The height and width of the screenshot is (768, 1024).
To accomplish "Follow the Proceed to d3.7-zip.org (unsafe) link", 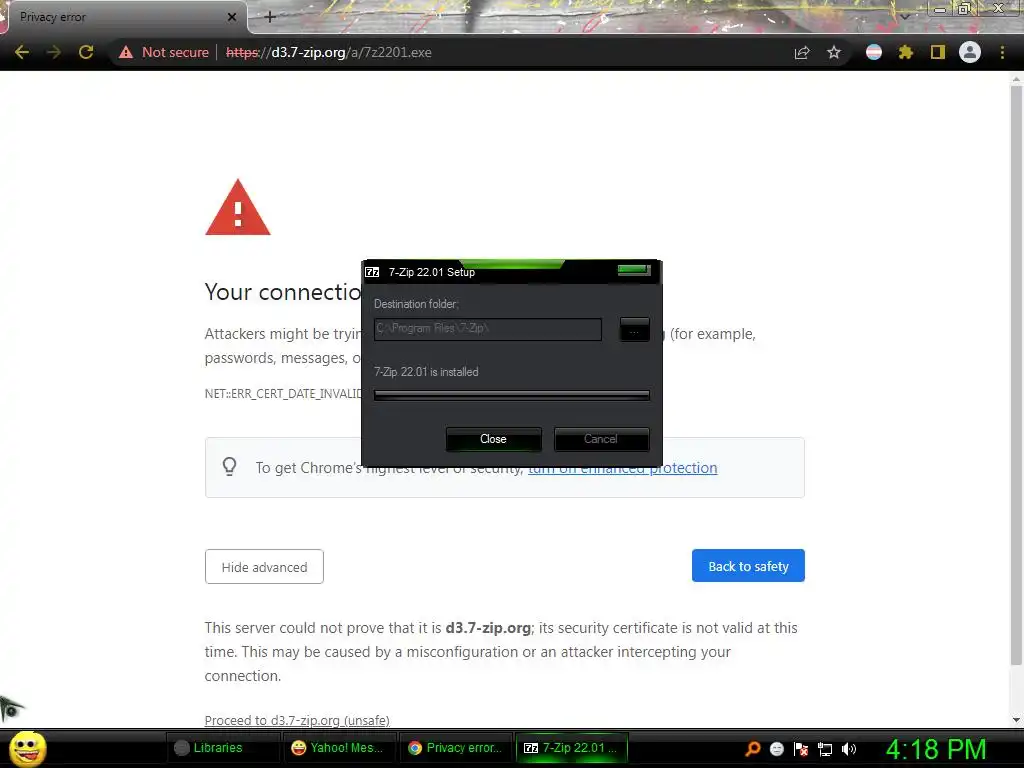I will click(x=297, y=720).
